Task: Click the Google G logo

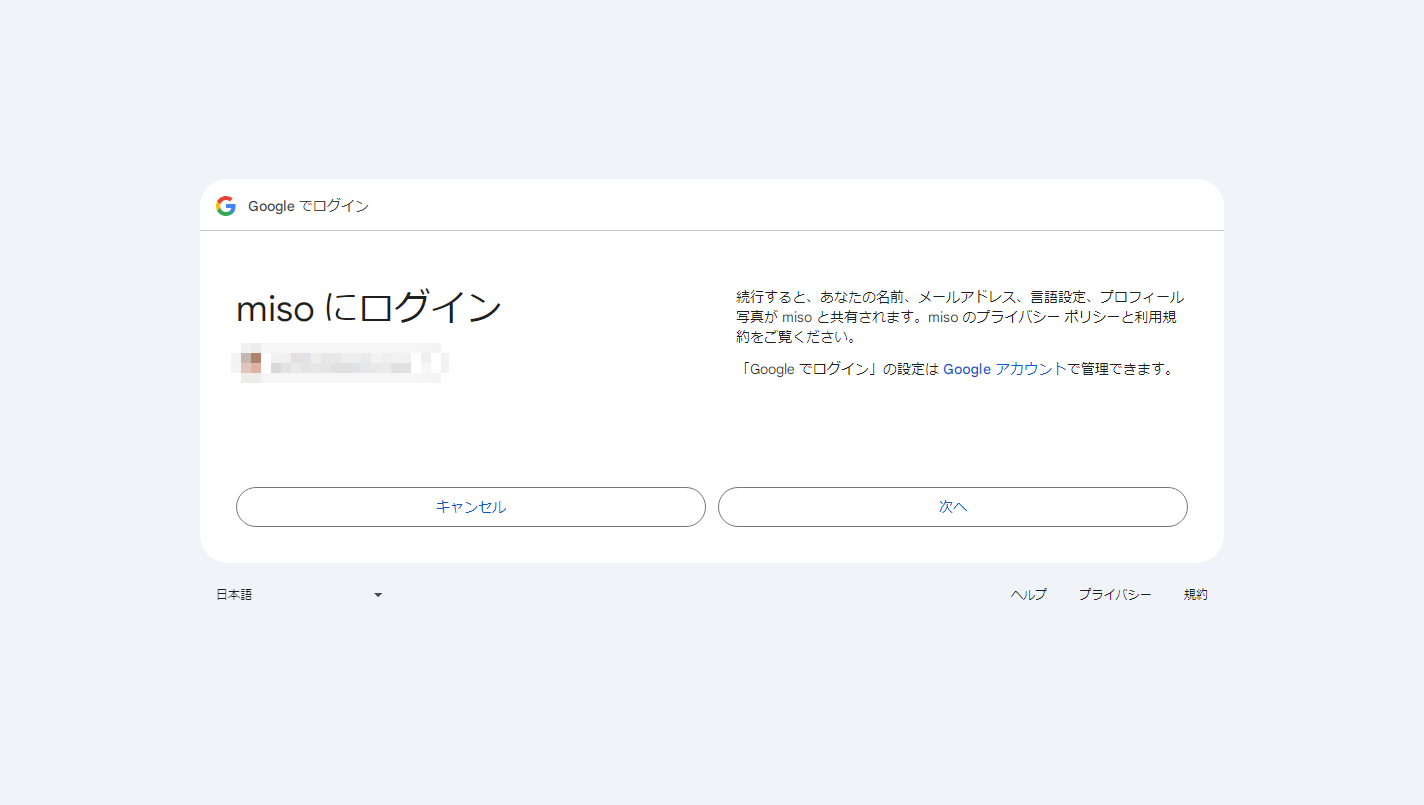Action: [x=226, y=206]
